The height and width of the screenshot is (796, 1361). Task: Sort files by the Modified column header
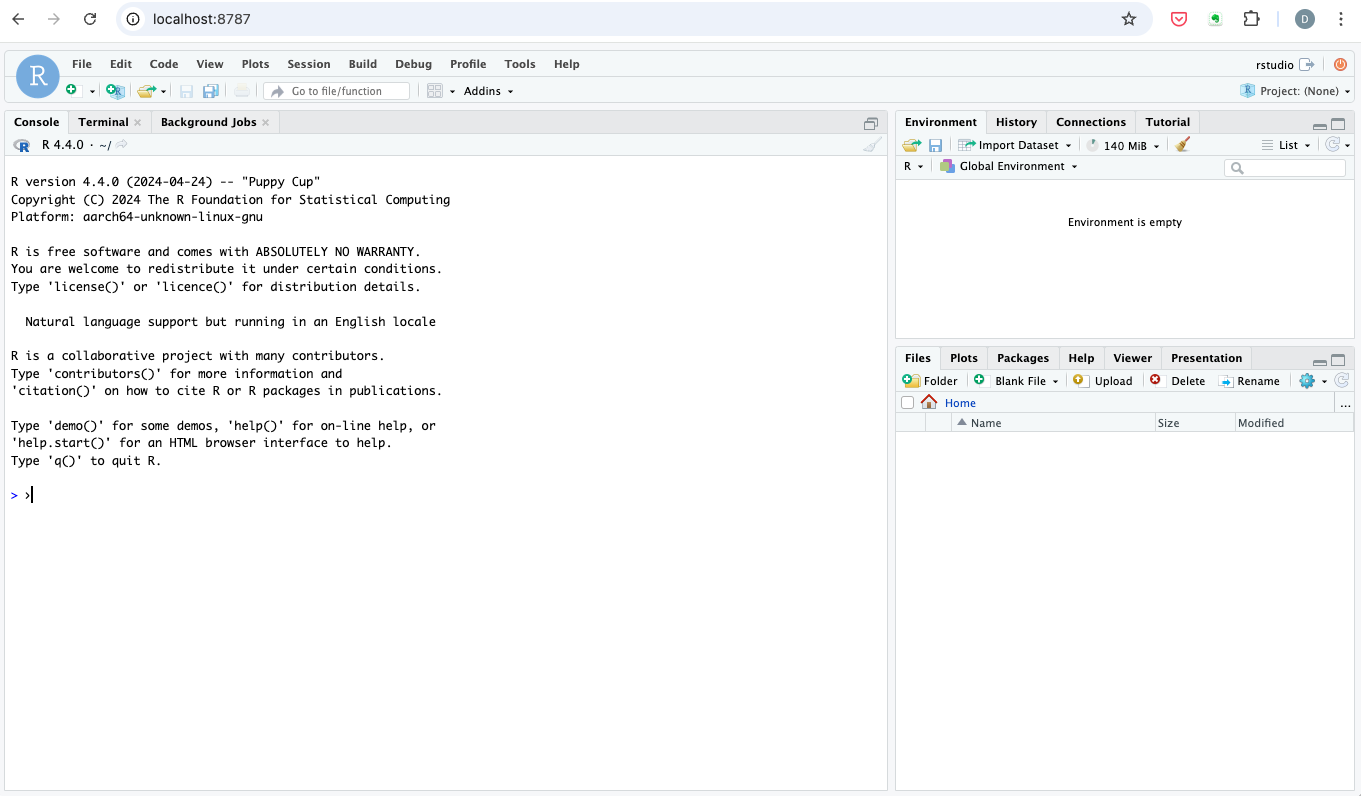(x=1294, y=423)
